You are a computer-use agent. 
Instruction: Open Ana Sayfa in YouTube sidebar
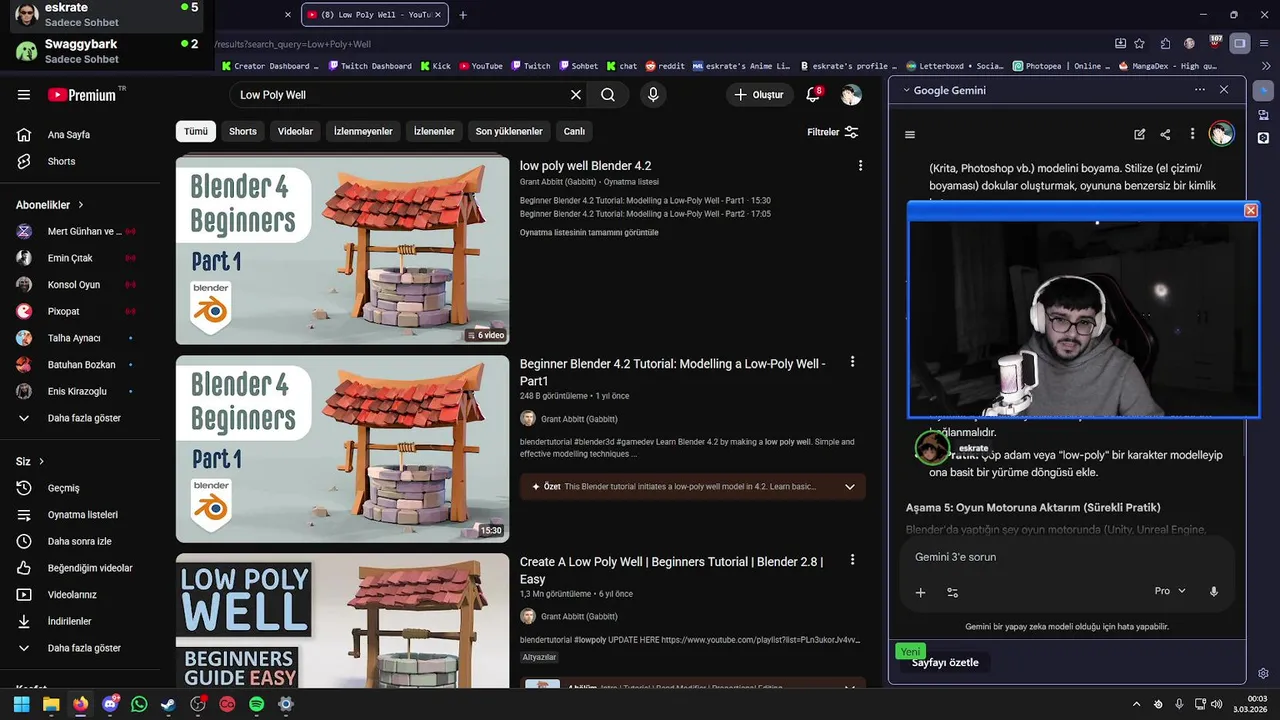(x=68, y=135)
